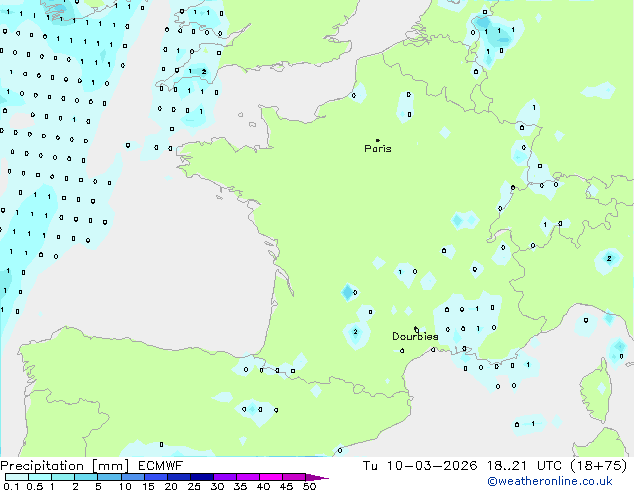Select legend swatch between 15 and 20

155,477
